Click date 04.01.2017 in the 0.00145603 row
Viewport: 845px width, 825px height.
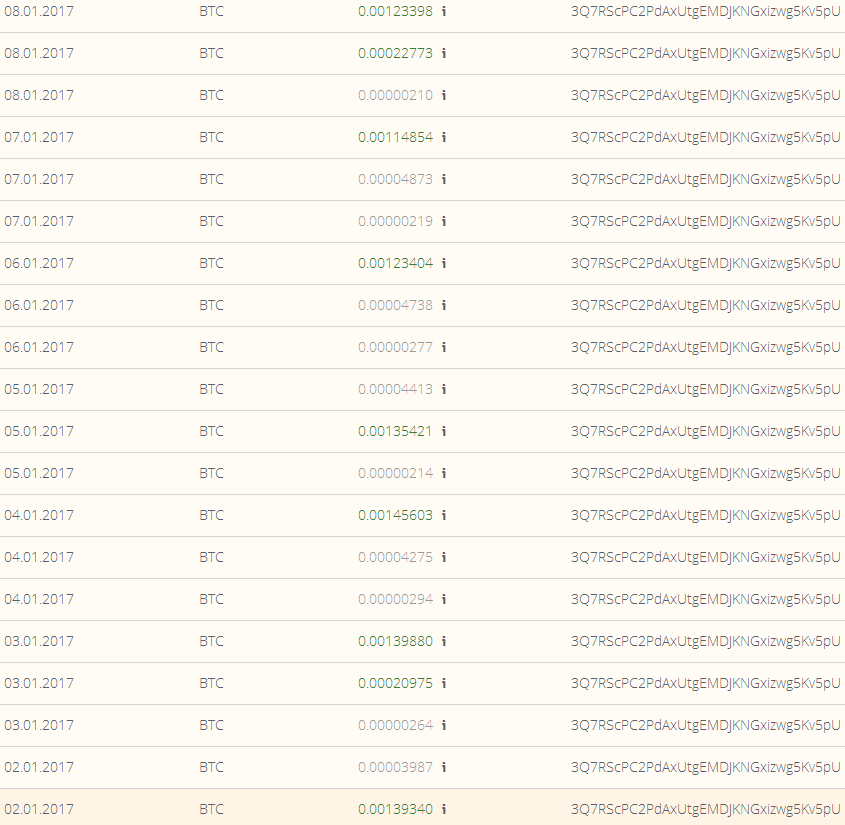(39, 516)
